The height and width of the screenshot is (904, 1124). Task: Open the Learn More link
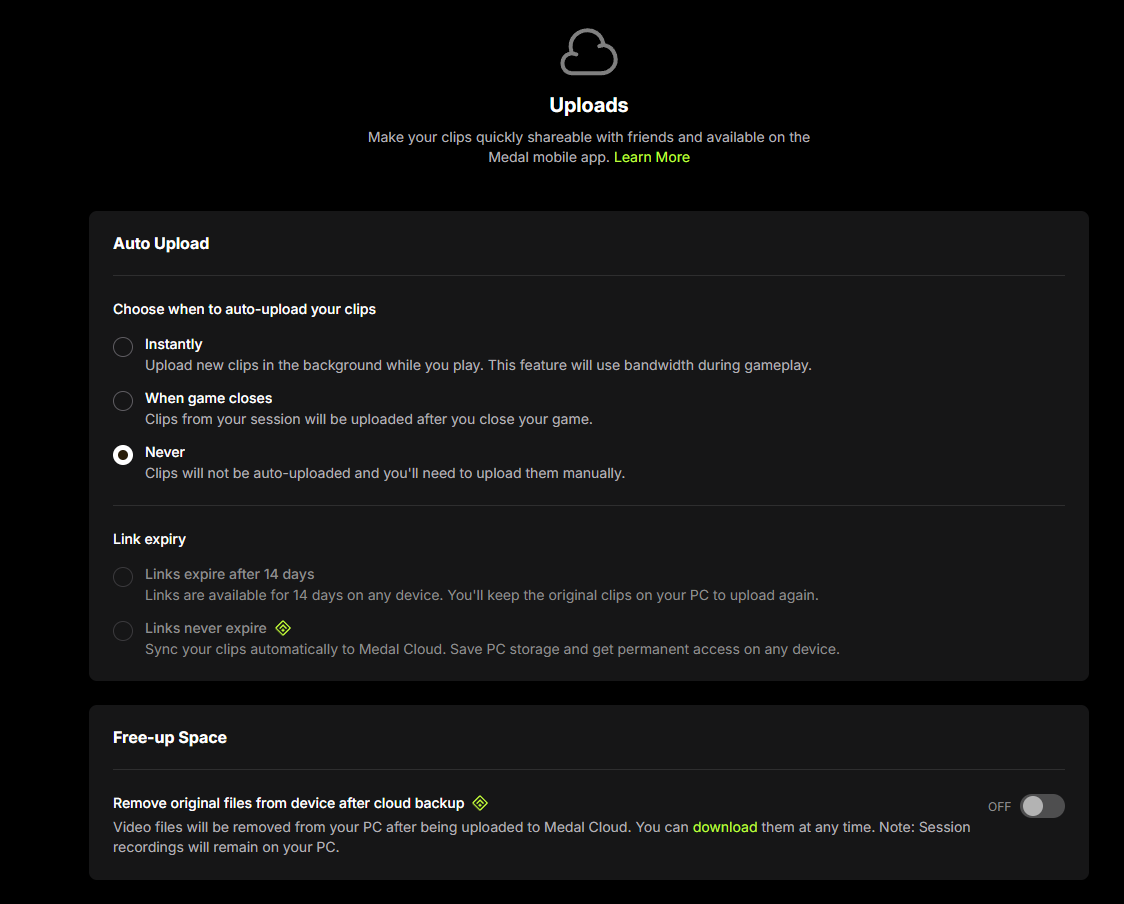tap(652, 157)
